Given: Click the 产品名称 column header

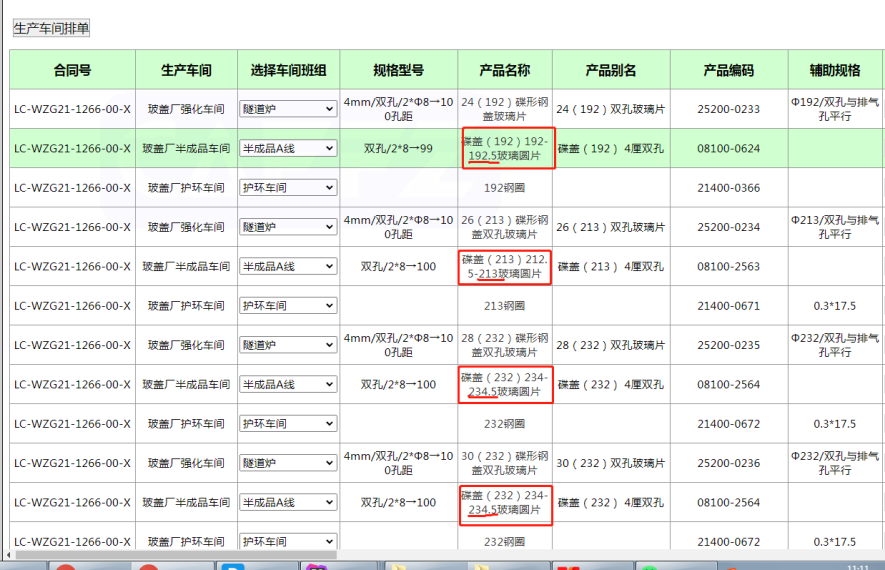Looking at the screenshot, I should point(504,70).
